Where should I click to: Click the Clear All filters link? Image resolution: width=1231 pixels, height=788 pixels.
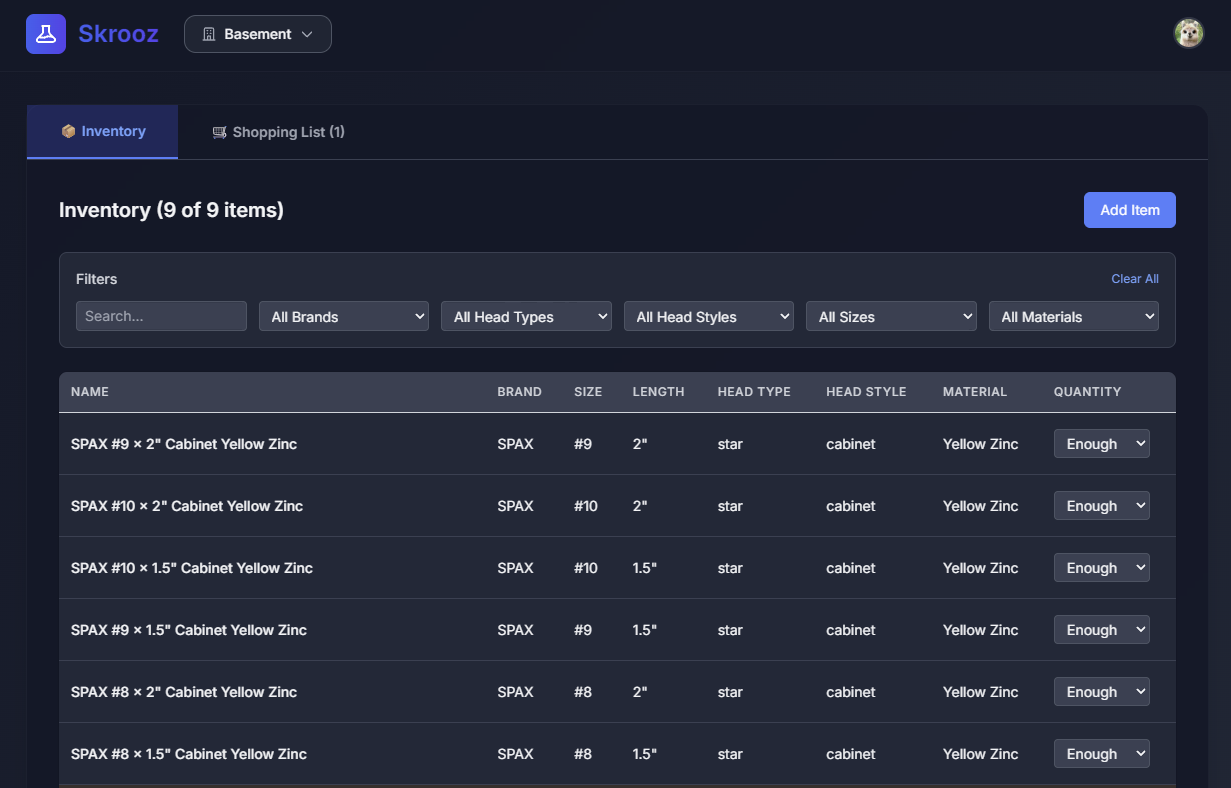(x=1134, y=279)
